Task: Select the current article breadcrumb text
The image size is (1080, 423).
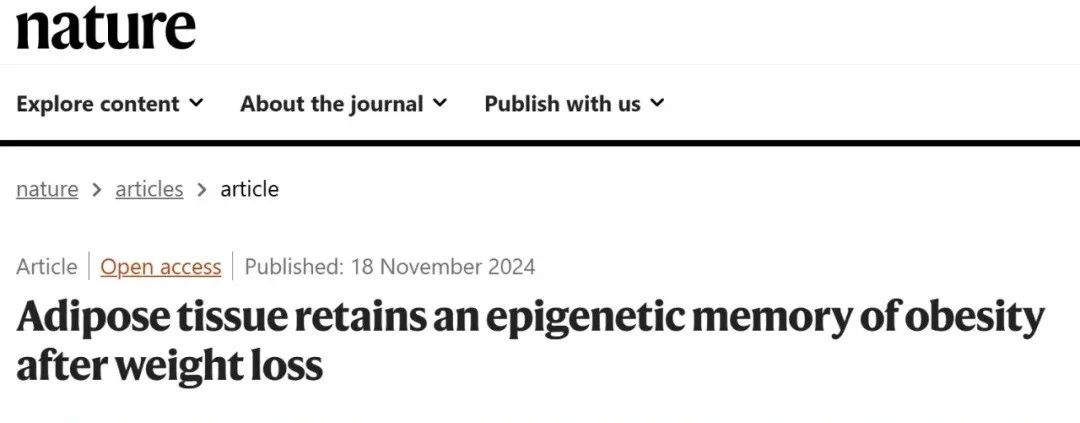Action: coord(249,189)
